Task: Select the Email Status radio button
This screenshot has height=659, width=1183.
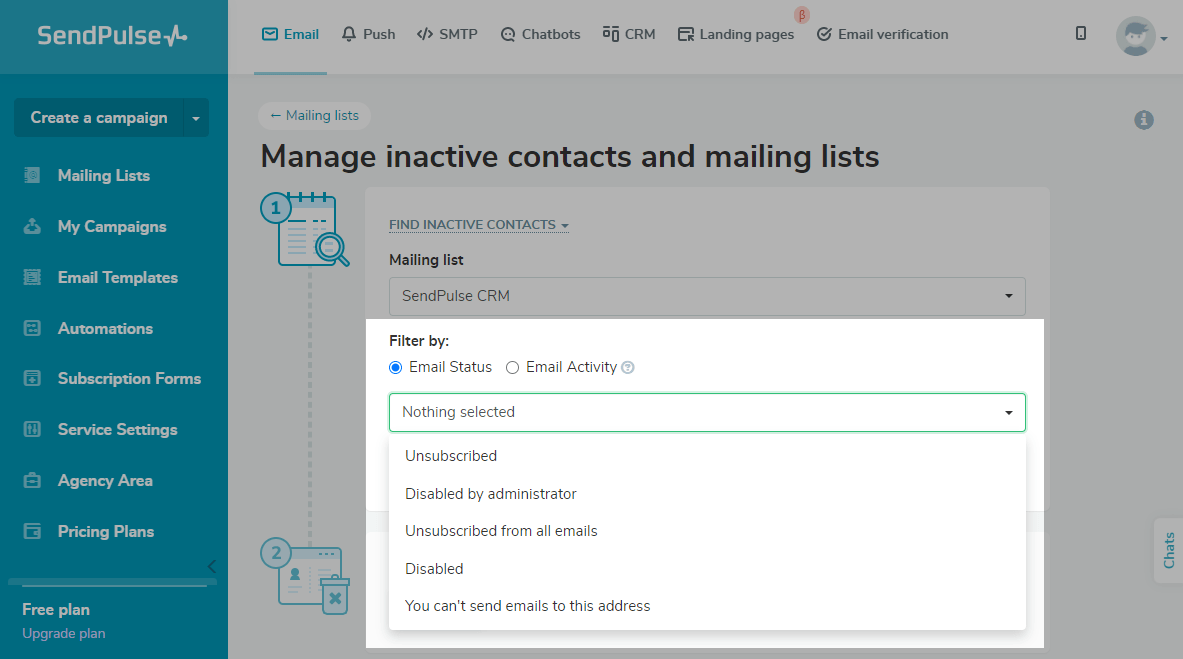Action: coord(396,368)
